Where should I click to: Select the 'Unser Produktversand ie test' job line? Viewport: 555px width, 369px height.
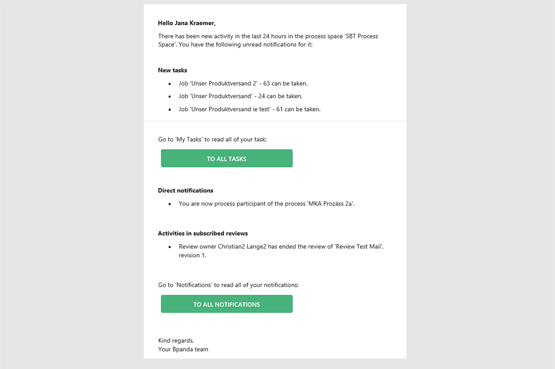(x=250, y=109)
